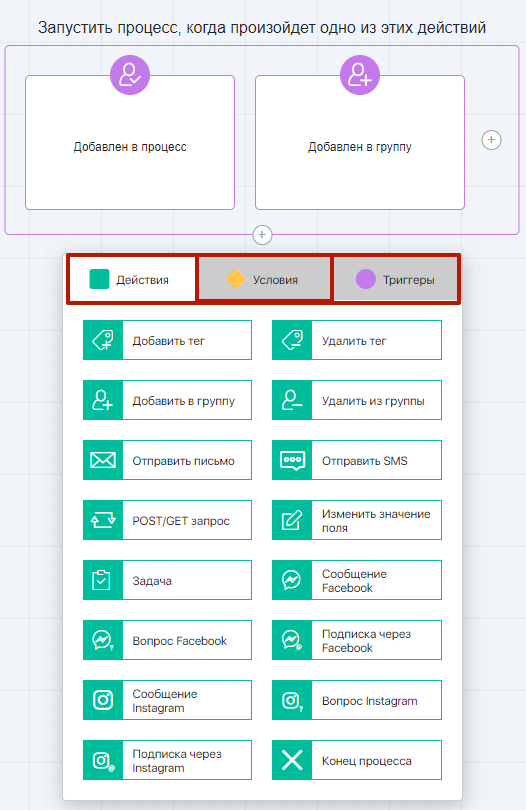Open the Действия tab
This screenshot has height=810, width=526.
(x=132, y=279)
